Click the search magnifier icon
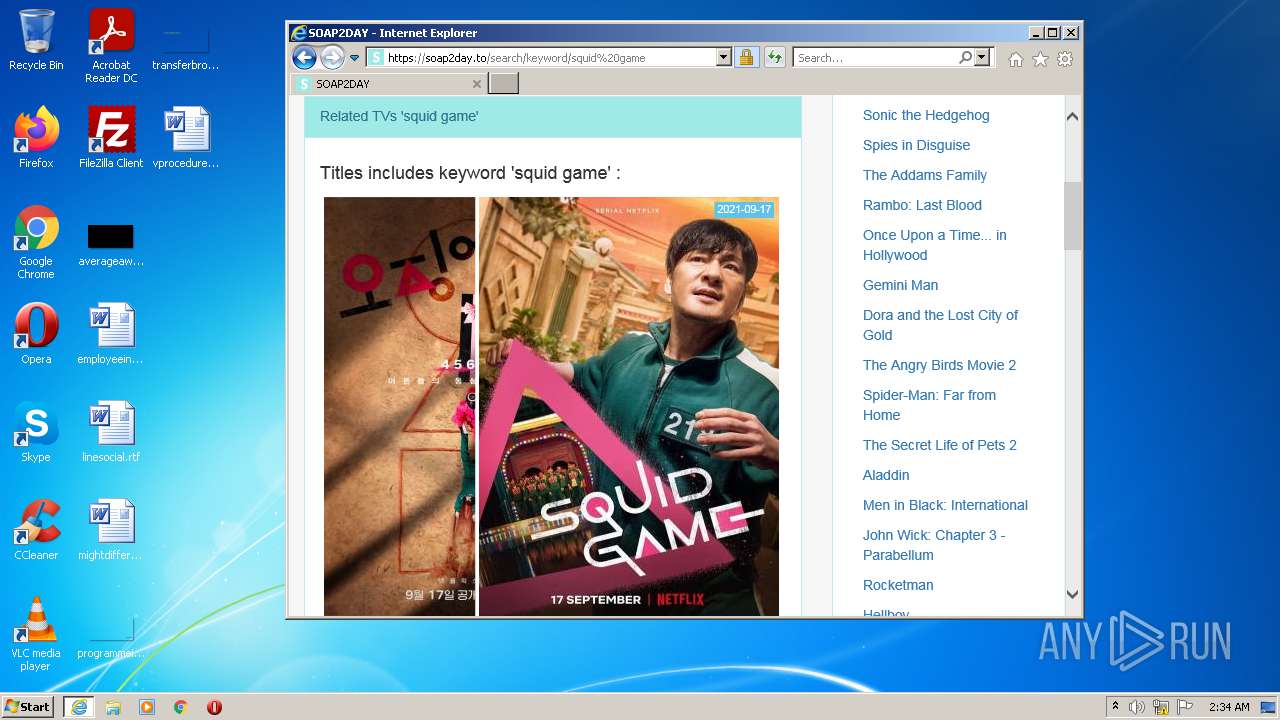The height and width of the screenshot is (720, 1280). [x=965, y=58]
